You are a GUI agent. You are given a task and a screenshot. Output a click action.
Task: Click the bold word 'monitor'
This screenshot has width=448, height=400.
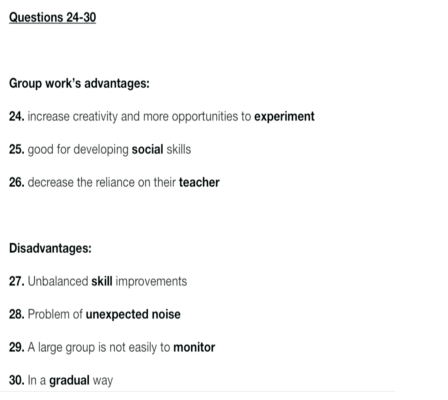coord(194,347)
